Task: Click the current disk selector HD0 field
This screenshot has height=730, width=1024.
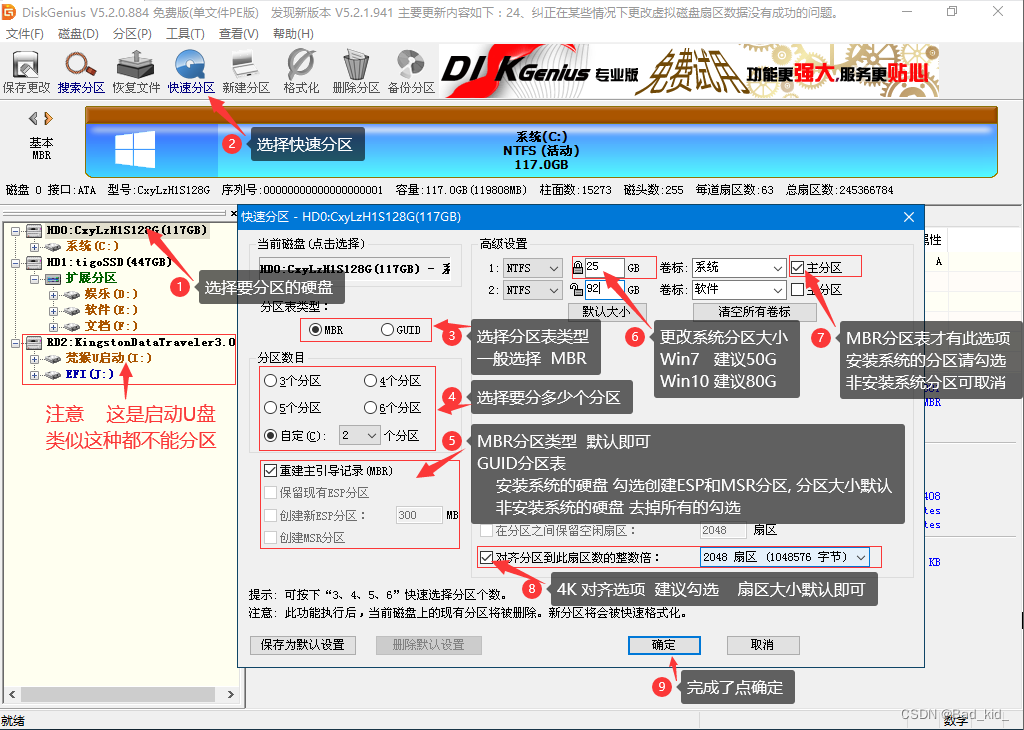Action: [355, 268]
